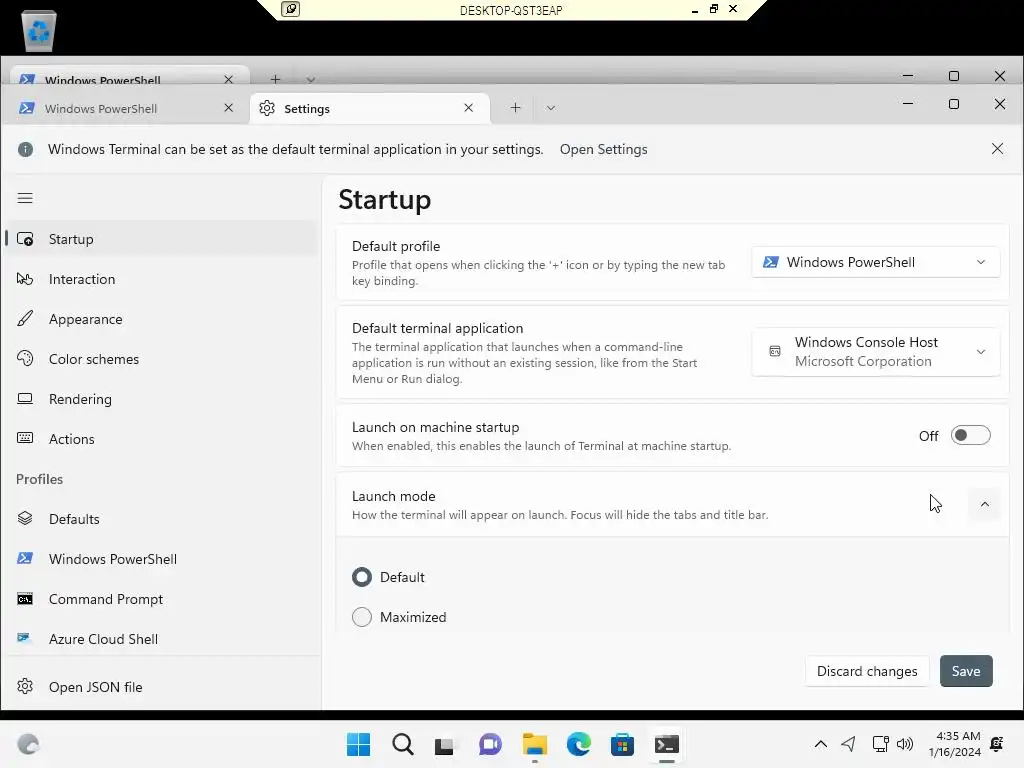The width and height of the screenshot is (1024, 768).
Task: Add a new tab with plus button
Action: click(x=515, y=108)
